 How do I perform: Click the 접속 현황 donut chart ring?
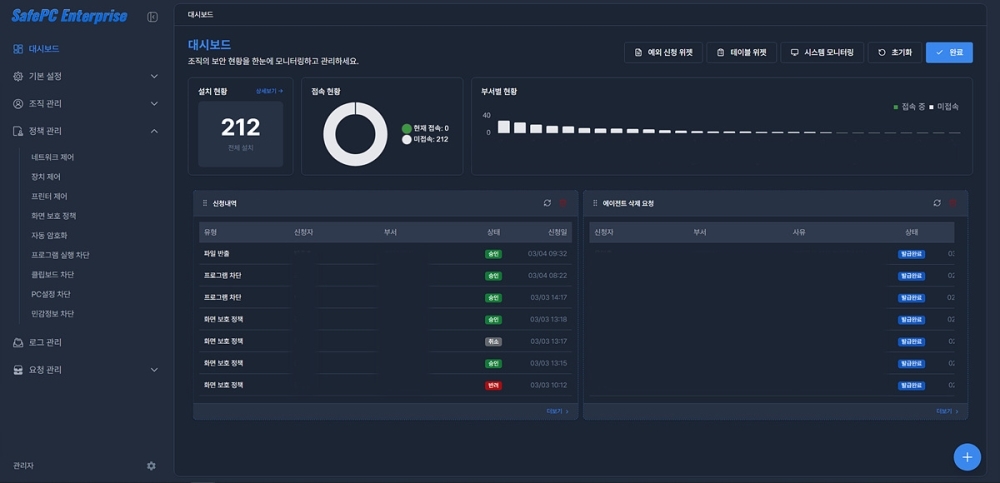coord(328,134)
